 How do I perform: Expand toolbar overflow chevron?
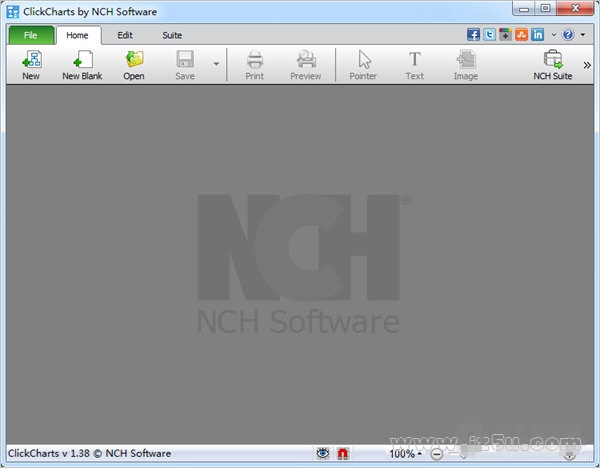[x=587, y=65]
